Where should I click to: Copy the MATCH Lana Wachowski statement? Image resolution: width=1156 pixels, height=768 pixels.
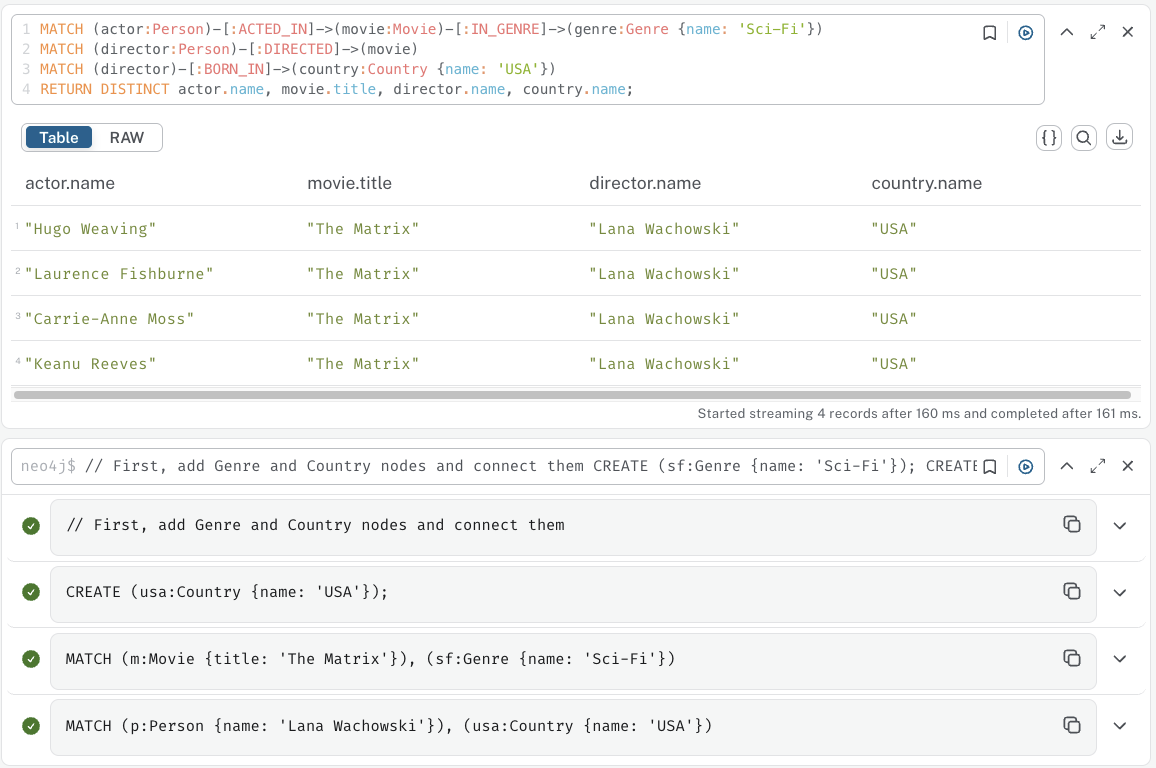pyautogui.click(x=1072, y=725)
